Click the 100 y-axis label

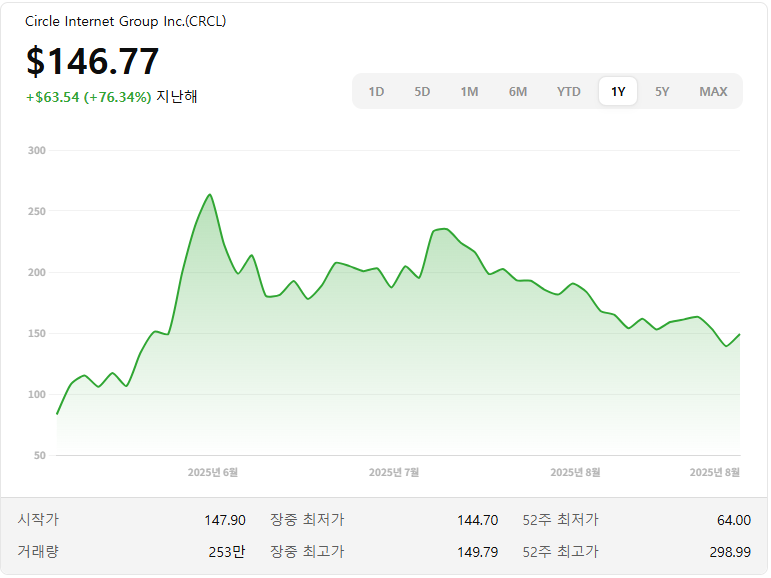click(x=37, y=395)
